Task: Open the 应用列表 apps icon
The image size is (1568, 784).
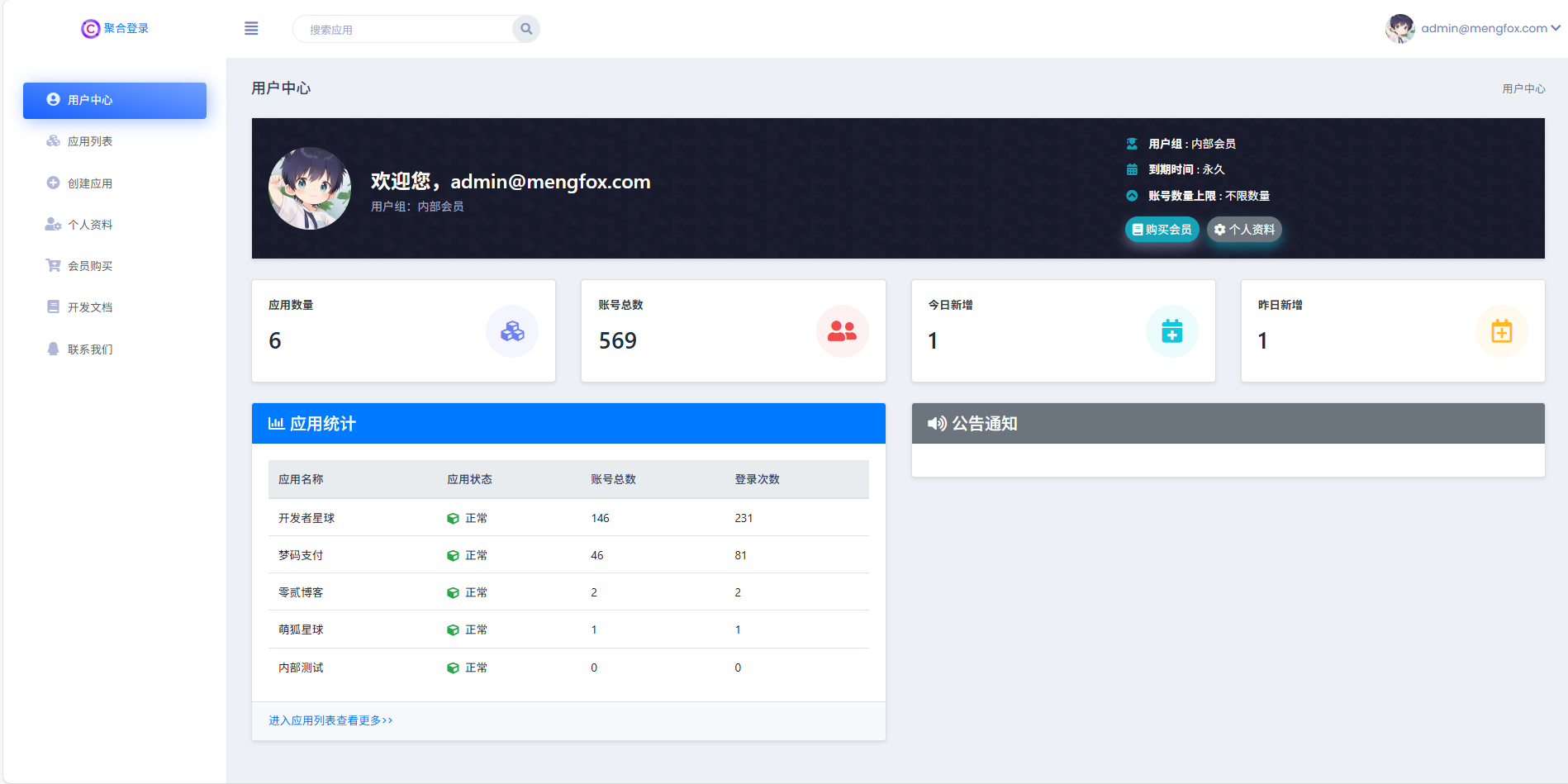Action: pos(53,140)
